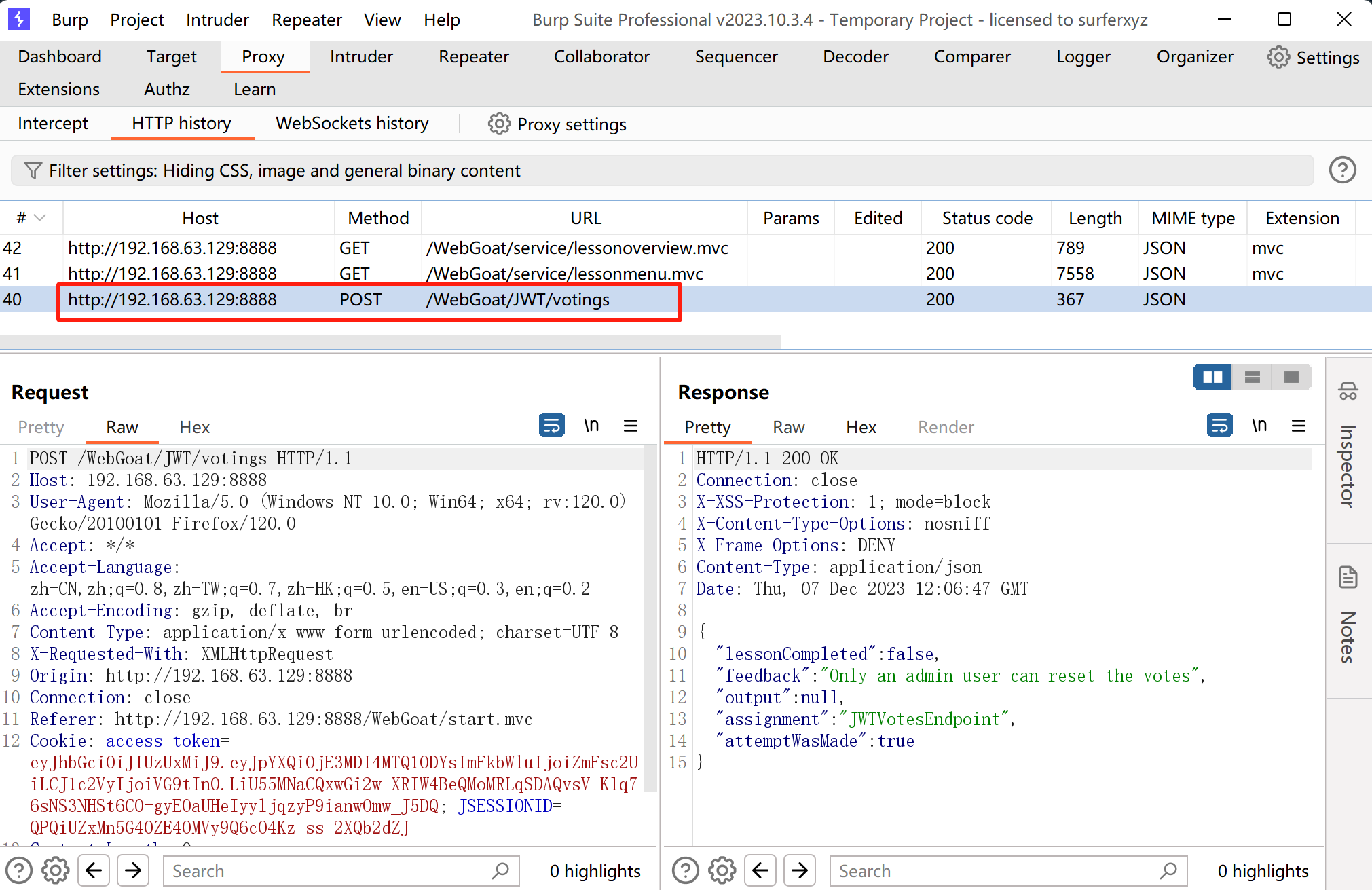Image resolution: width=1372 pixels, height=890 pixels.
Task: Select Response Hex view
Action: [x=861, y=427]
